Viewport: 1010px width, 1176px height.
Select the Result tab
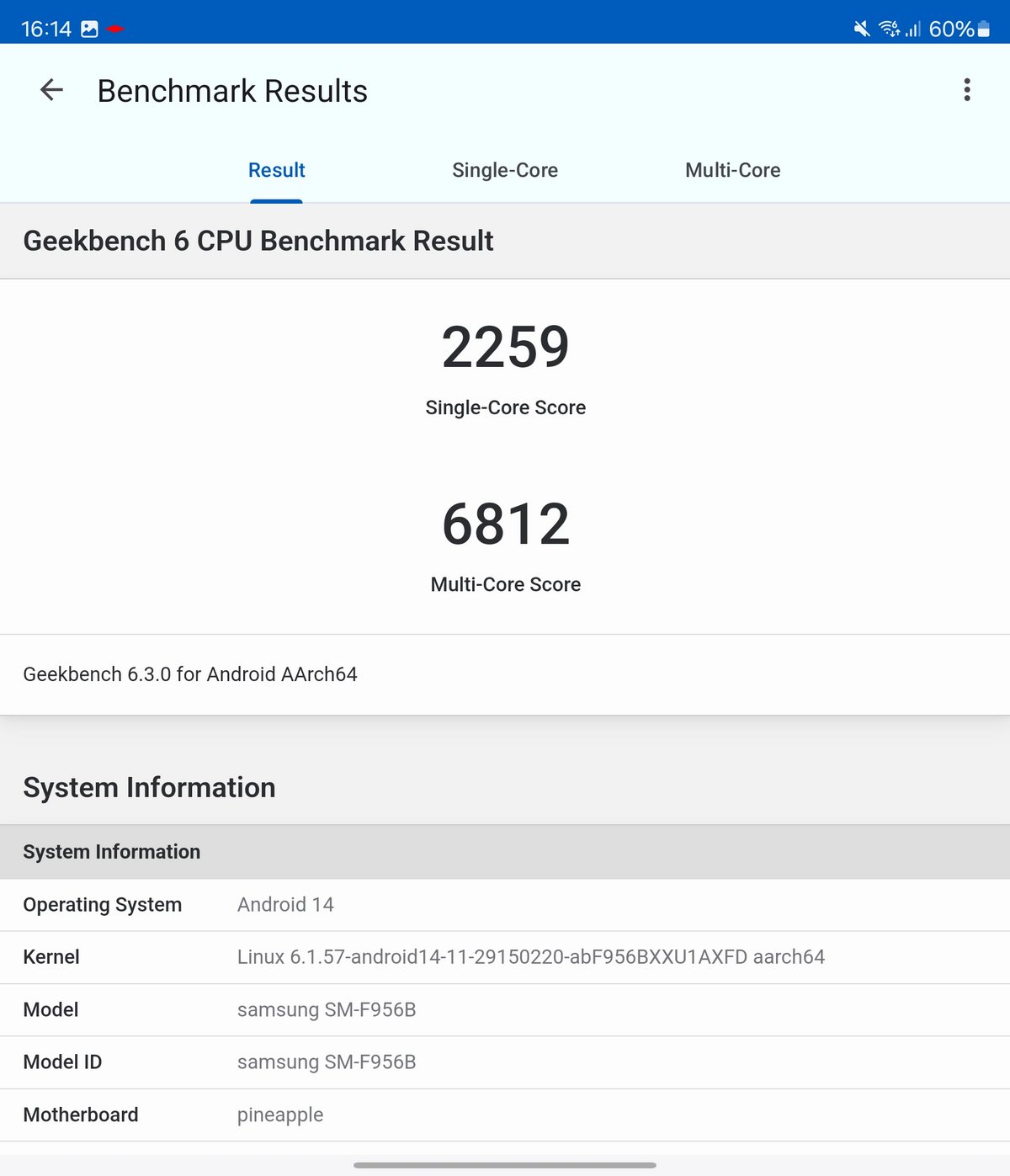pyautogui.click(x=276, y=170)
